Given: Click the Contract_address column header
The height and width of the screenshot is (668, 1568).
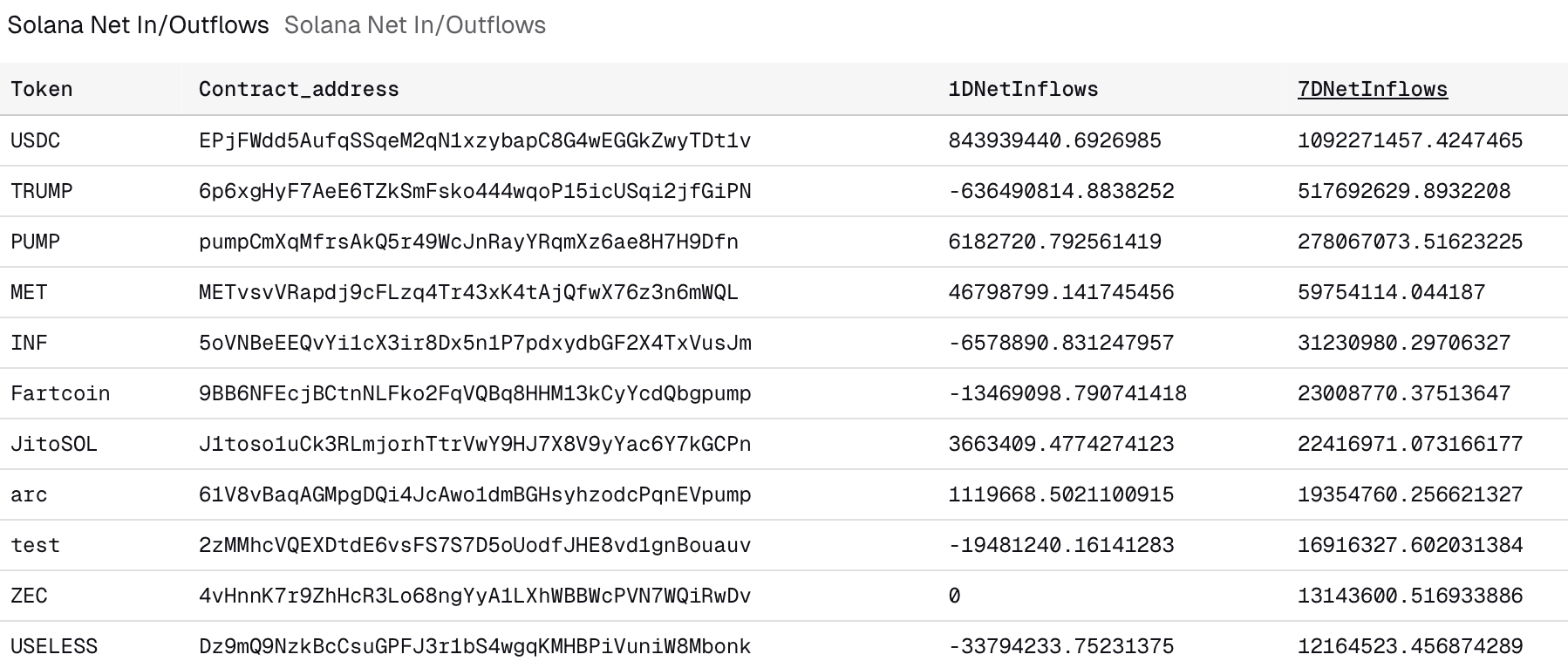Looking at the screenshot, I should [x=299, y=89].
